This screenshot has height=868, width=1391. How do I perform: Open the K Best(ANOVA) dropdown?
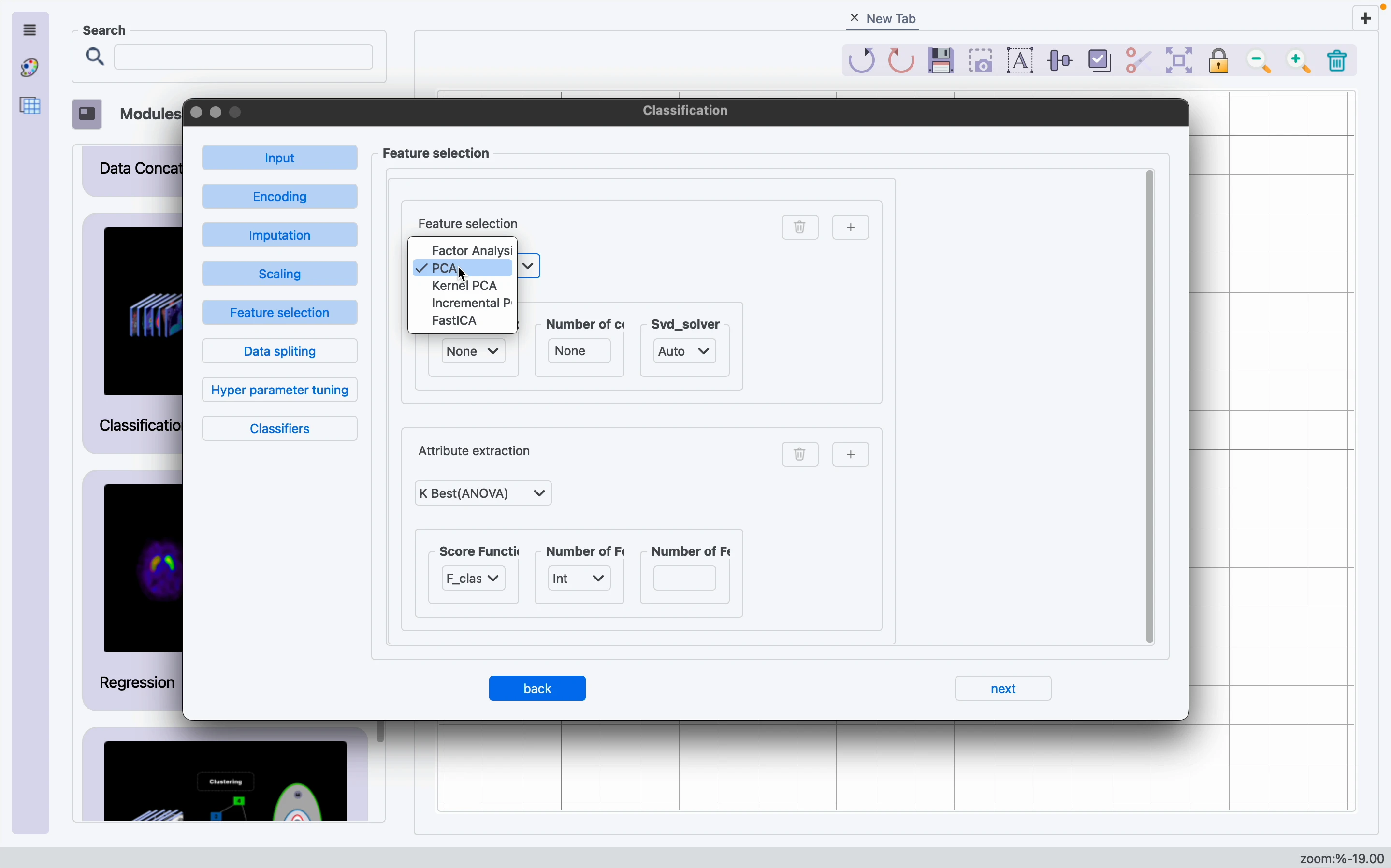[483, 494]
